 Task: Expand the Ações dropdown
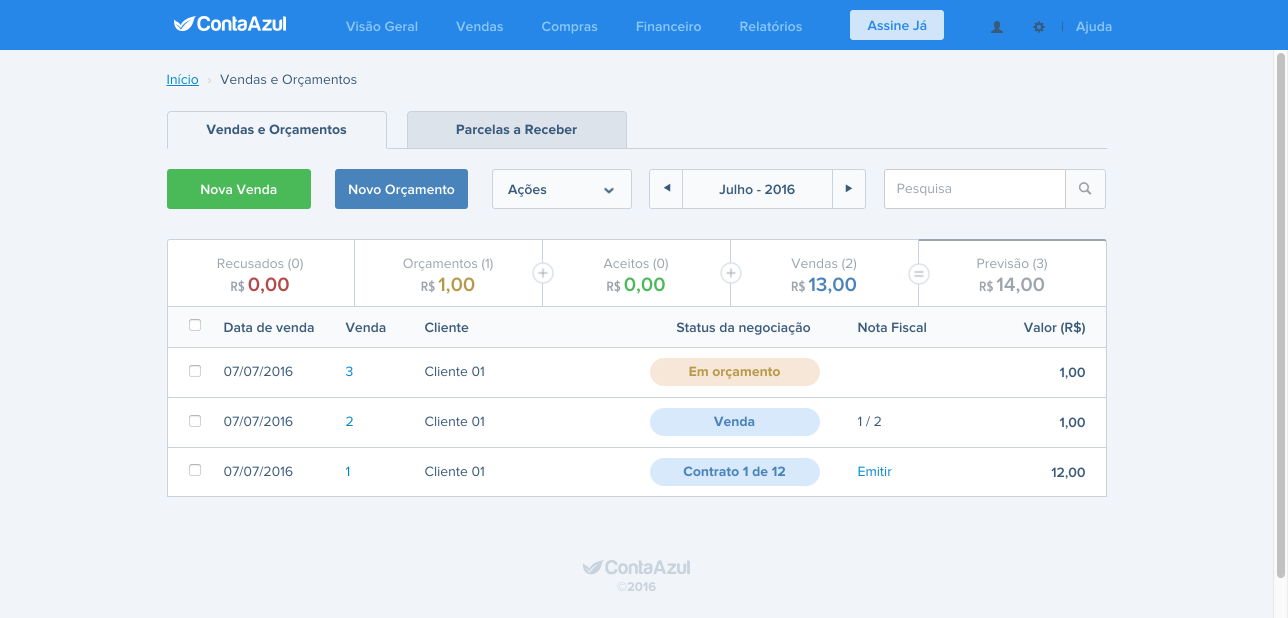coord(562,189)
